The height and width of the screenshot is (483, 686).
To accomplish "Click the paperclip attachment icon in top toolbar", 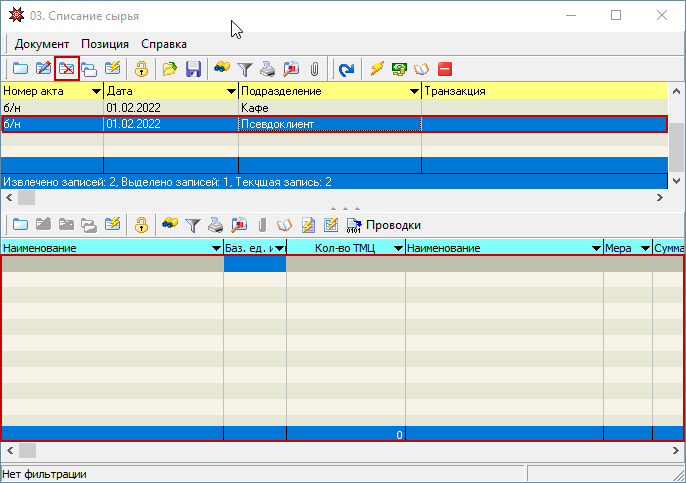I will click(x=315, y=69).
